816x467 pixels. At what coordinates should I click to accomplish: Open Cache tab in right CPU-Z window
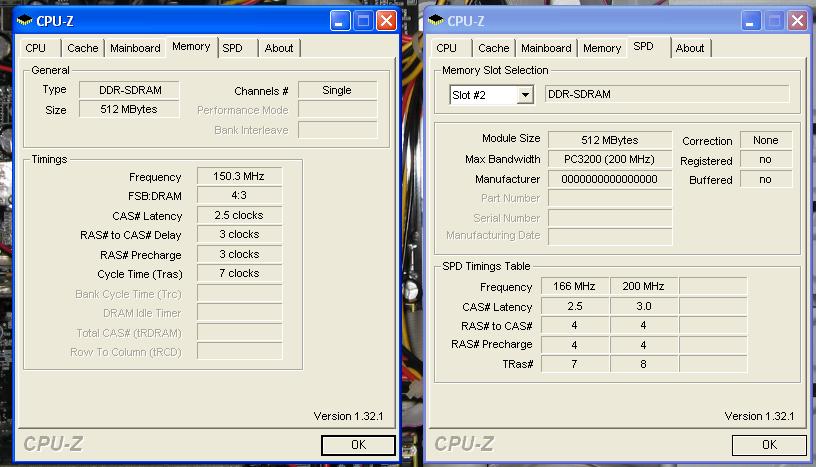click(493, 48)
